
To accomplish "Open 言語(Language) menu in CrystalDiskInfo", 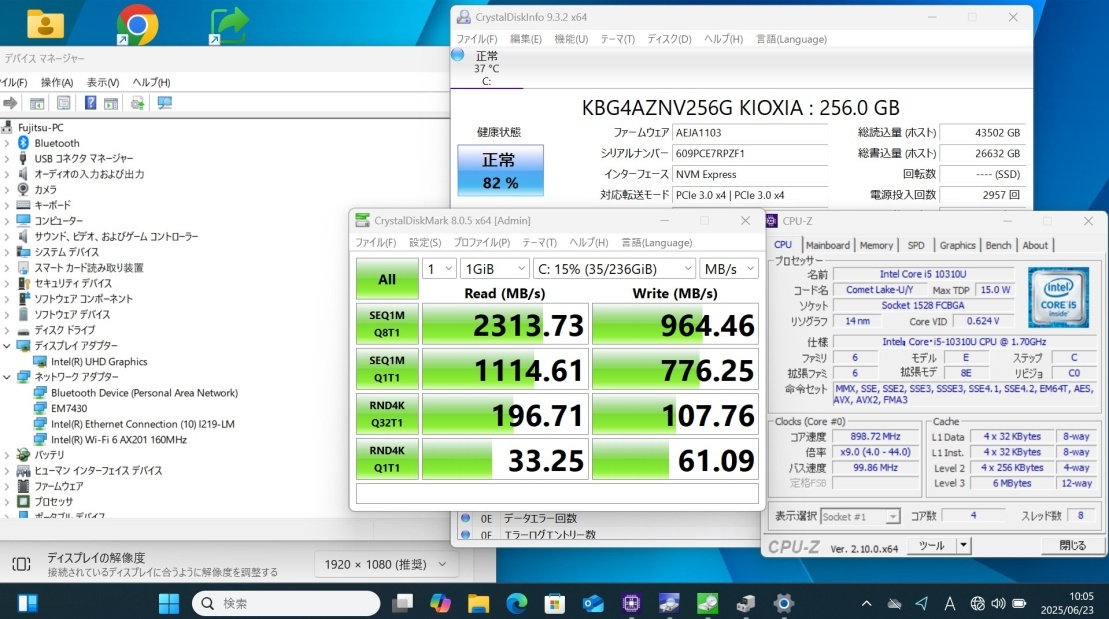I will point(791,39).
